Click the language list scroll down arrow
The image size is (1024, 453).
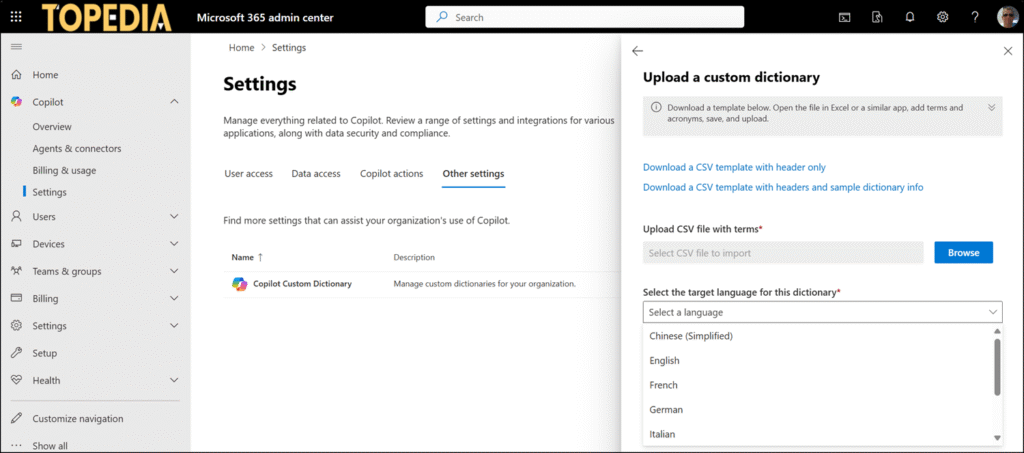coord(997,437)
